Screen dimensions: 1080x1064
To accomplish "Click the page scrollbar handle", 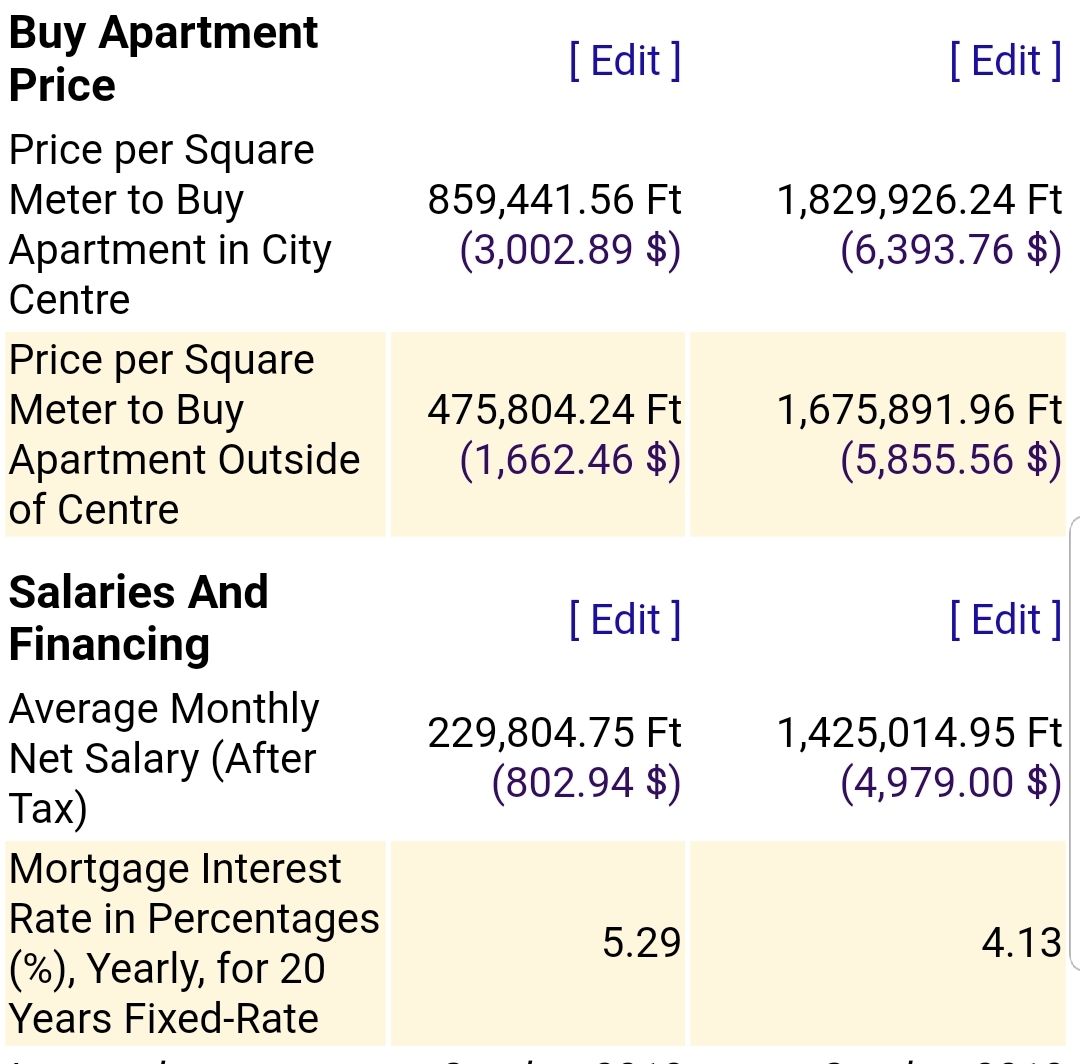I will click(x=1074, y=742).
